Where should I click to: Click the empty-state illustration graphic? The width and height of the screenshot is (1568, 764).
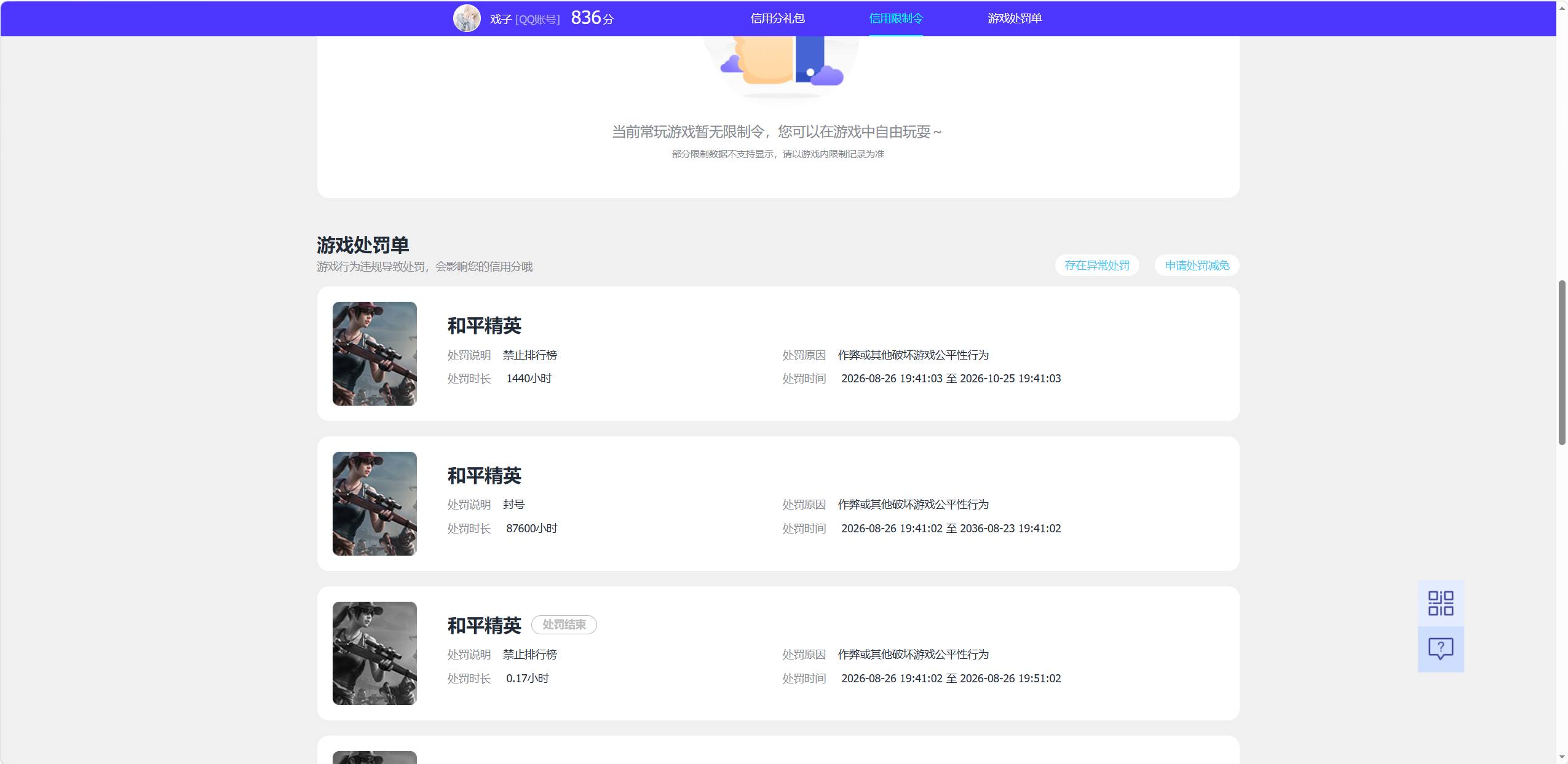[781, 66]
